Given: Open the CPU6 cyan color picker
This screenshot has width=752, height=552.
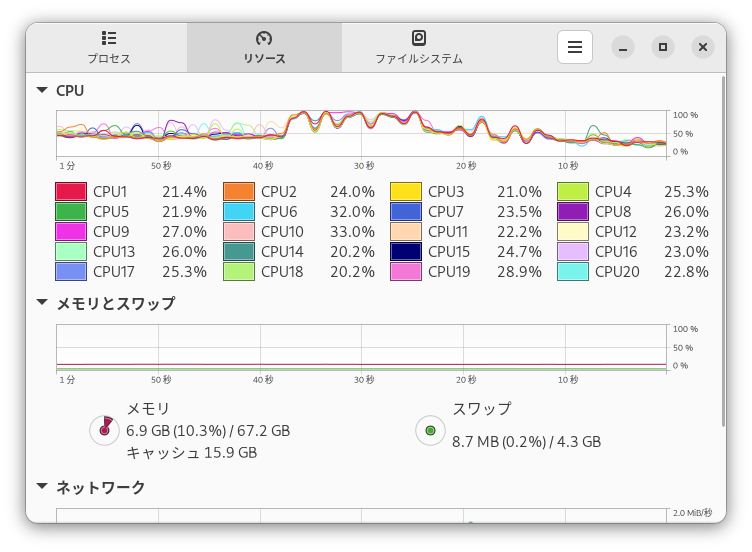Looking at the screenshot, I should click(239, 211).
